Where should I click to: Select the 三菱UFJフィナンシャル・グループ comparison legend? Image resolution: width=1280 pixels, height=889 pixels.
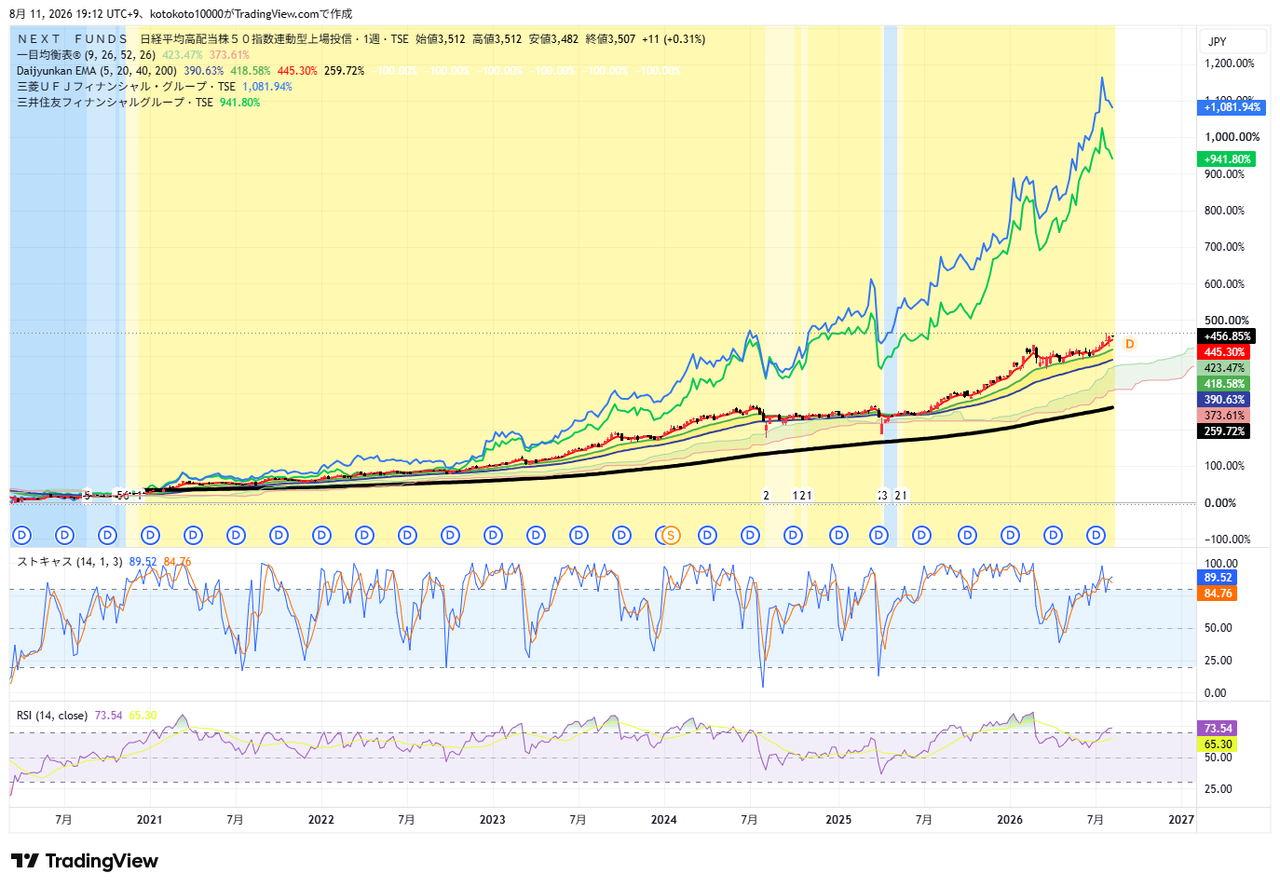pos(126,87)
